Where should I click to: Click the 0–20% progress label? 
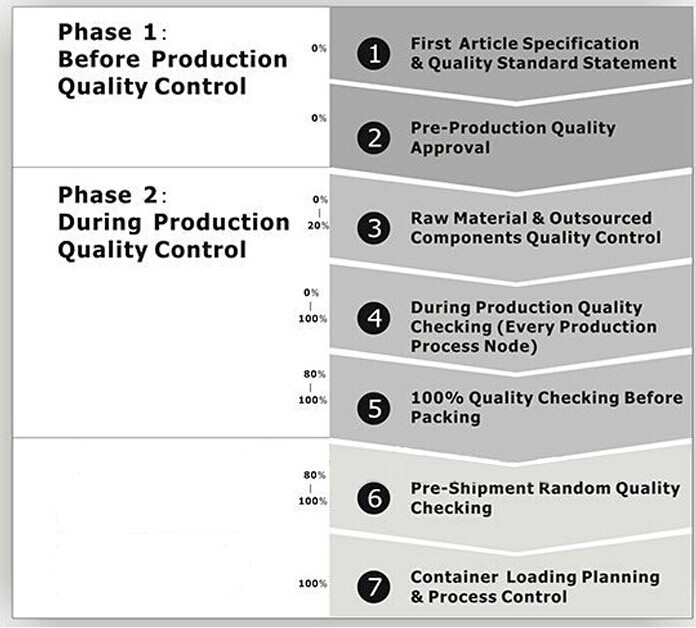tap(319, 213)
